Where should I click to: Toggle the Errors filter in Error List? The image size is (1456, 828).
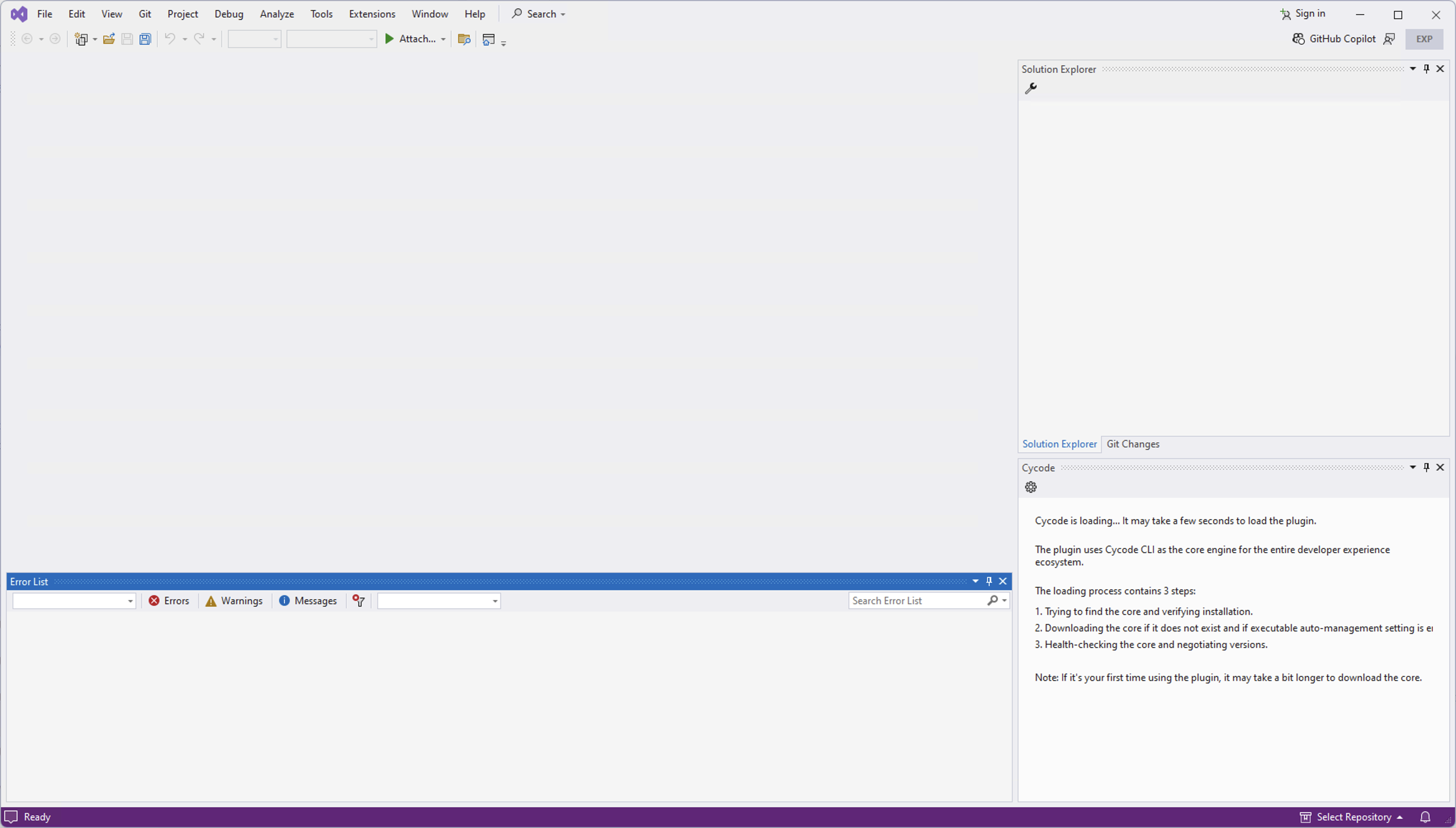point(169,601)
